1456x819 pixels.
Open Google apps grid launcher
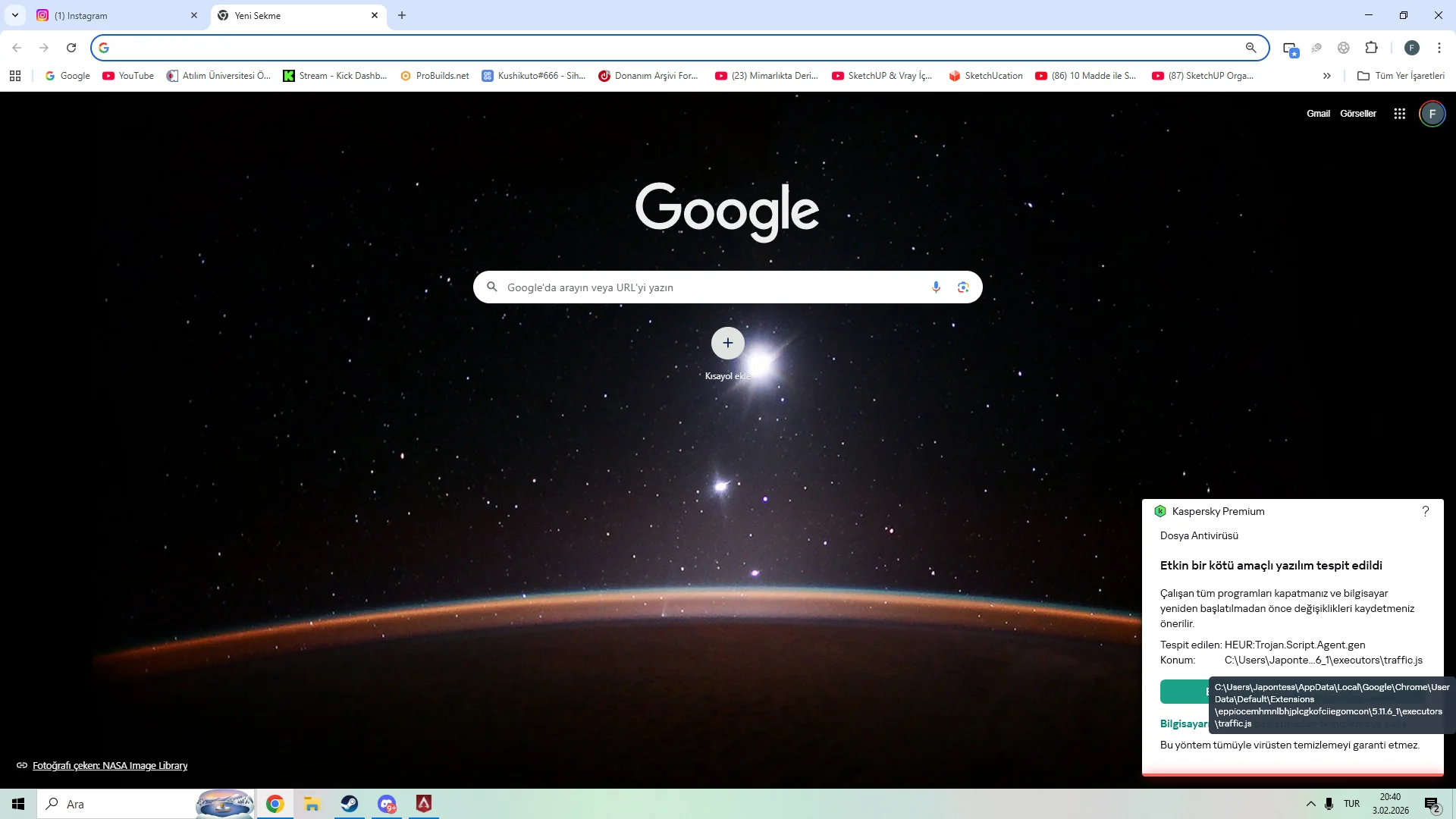[1399, 113]
